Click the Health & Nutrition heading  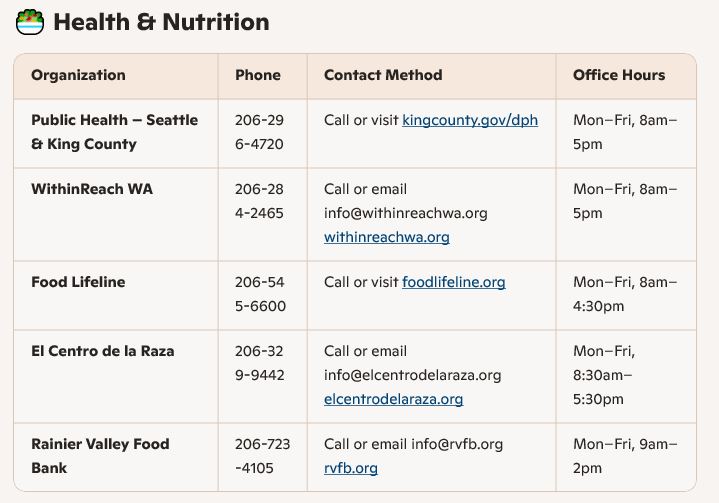(161, 22)
